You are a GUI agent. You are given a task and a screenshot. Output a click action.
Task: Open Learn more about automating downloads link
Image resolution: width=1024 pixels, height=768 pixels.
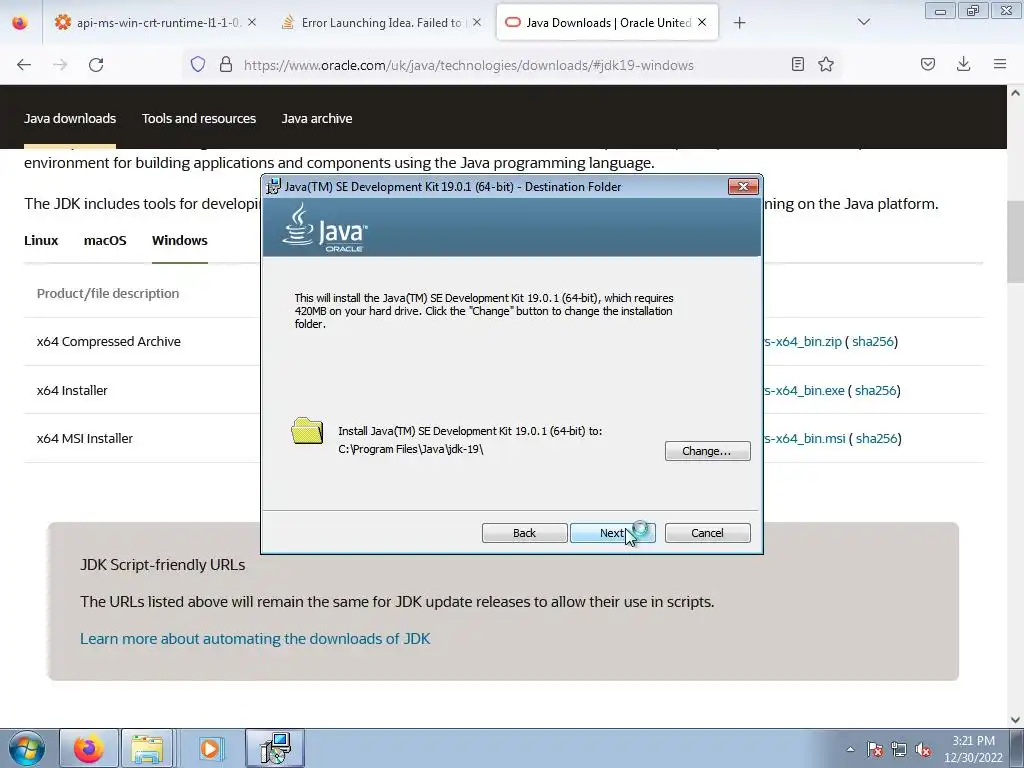(255, 639)
